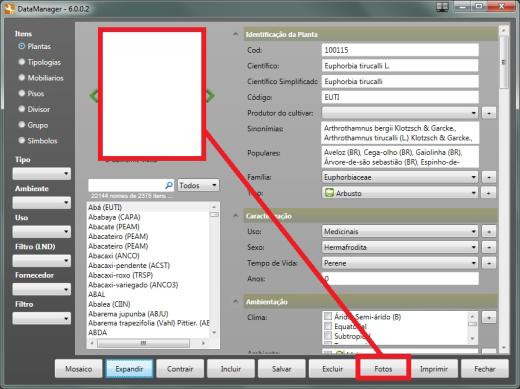The image size is (520, 389).
Task: Select Abacate (PEAM) in plant list
Action: pyautogui.click(x=114, y=227)
